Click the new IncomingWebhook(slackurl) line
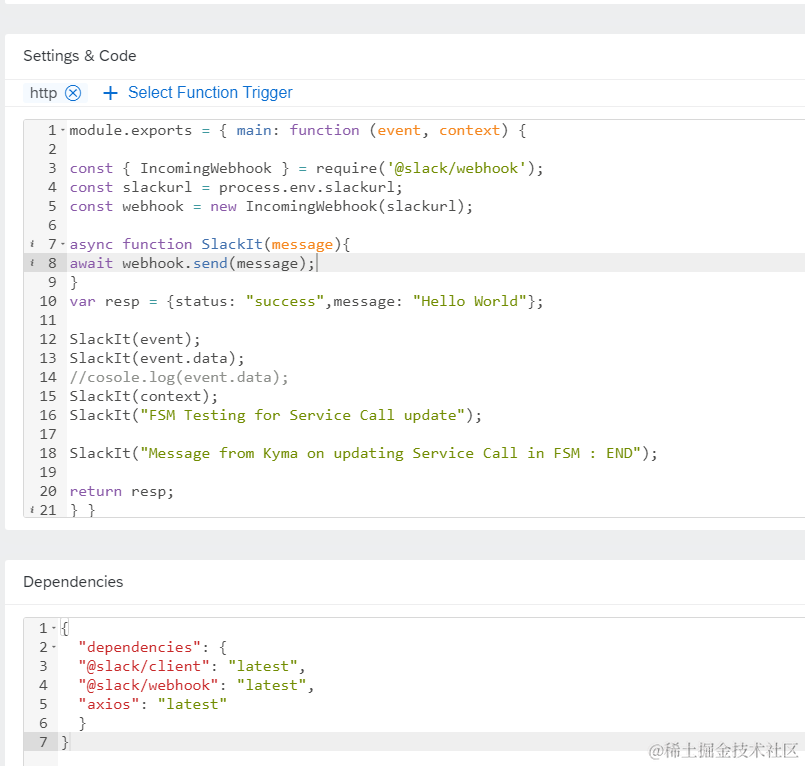Screen dimensions: 805x766 click(271, 206)
